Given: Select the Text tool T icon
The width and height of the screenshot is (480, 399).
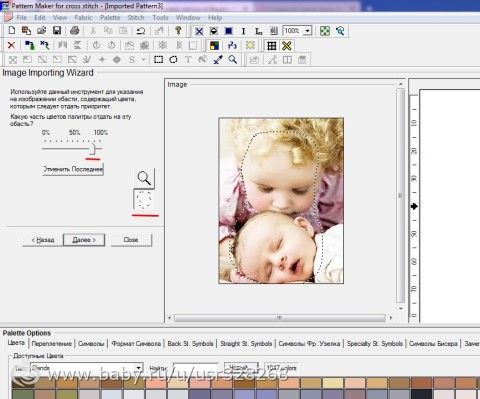Looking at the screenshot, I should pyautogui.click(x=188, y=60).
